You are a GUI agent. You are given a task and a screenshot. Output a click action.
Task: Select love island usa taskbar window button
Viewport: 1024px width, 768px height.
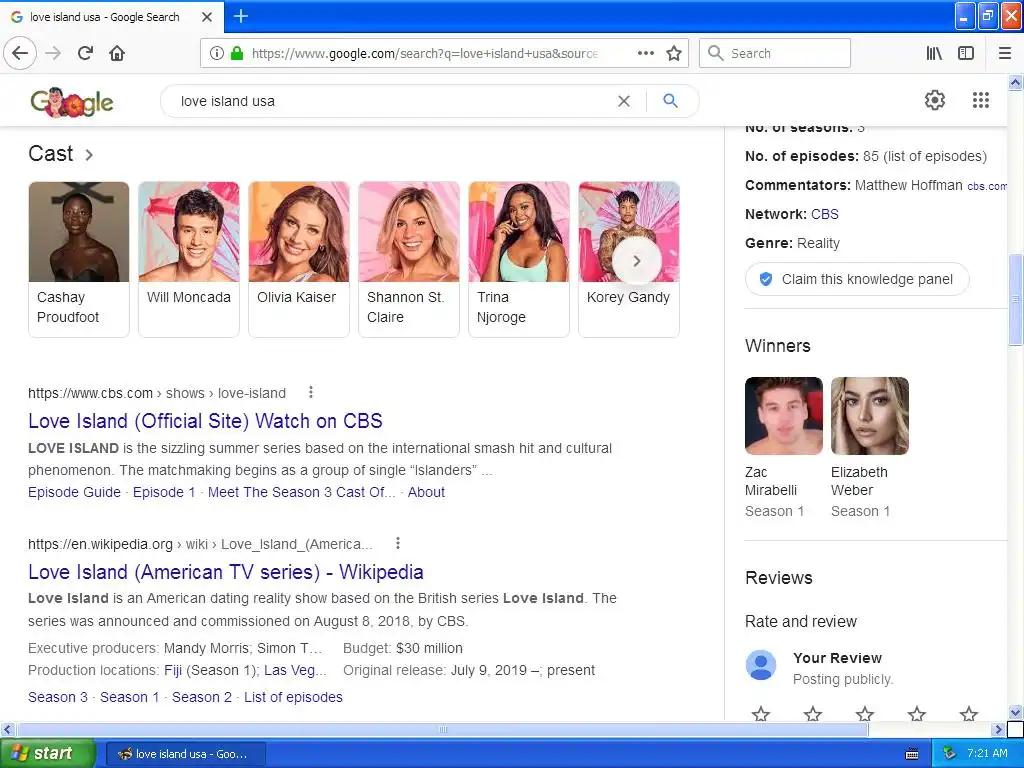click(185, 754)
